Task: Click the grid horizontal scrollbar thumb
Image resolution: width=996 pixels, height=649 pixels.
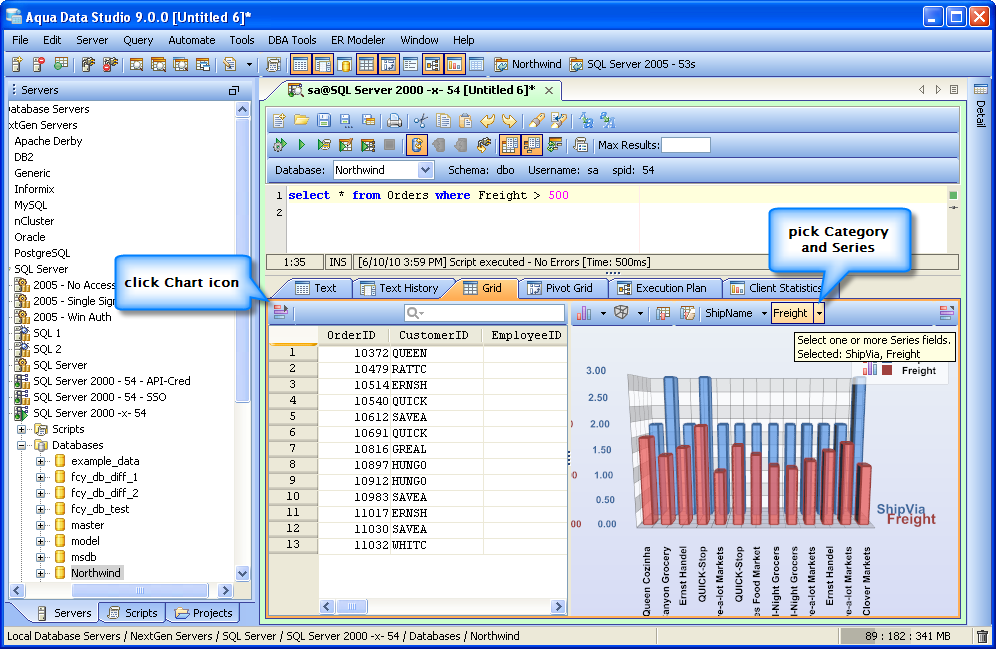Action: [351, 606]
